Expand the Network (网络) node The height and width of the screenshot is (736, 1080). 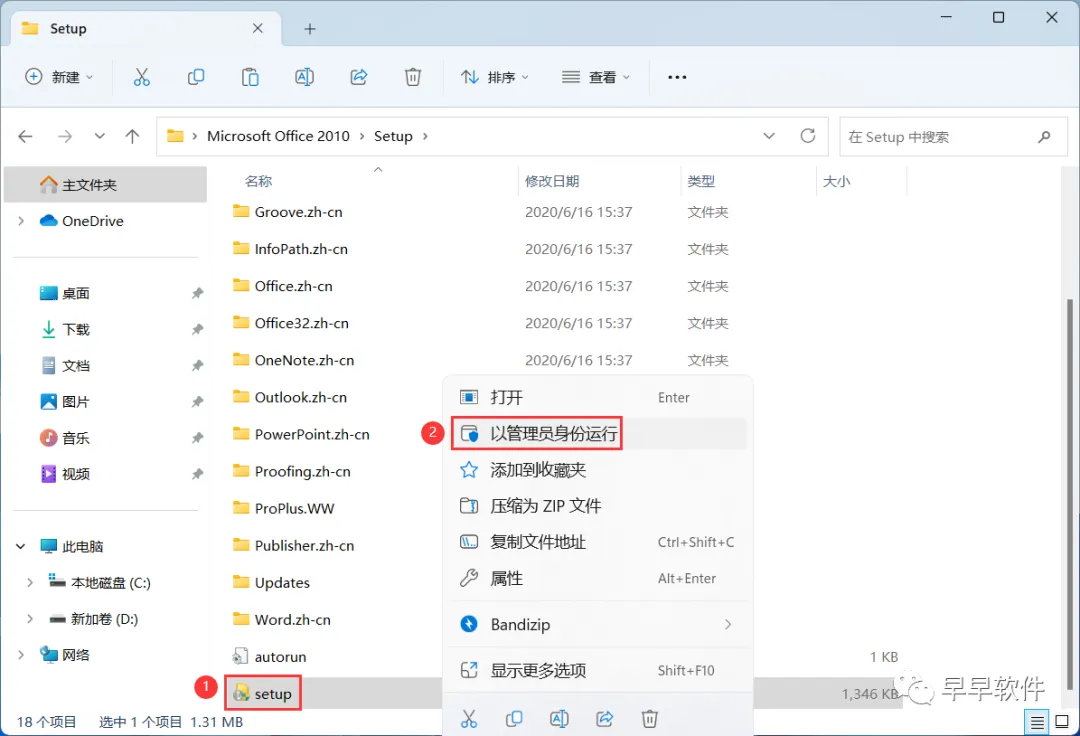pos(21,655)
